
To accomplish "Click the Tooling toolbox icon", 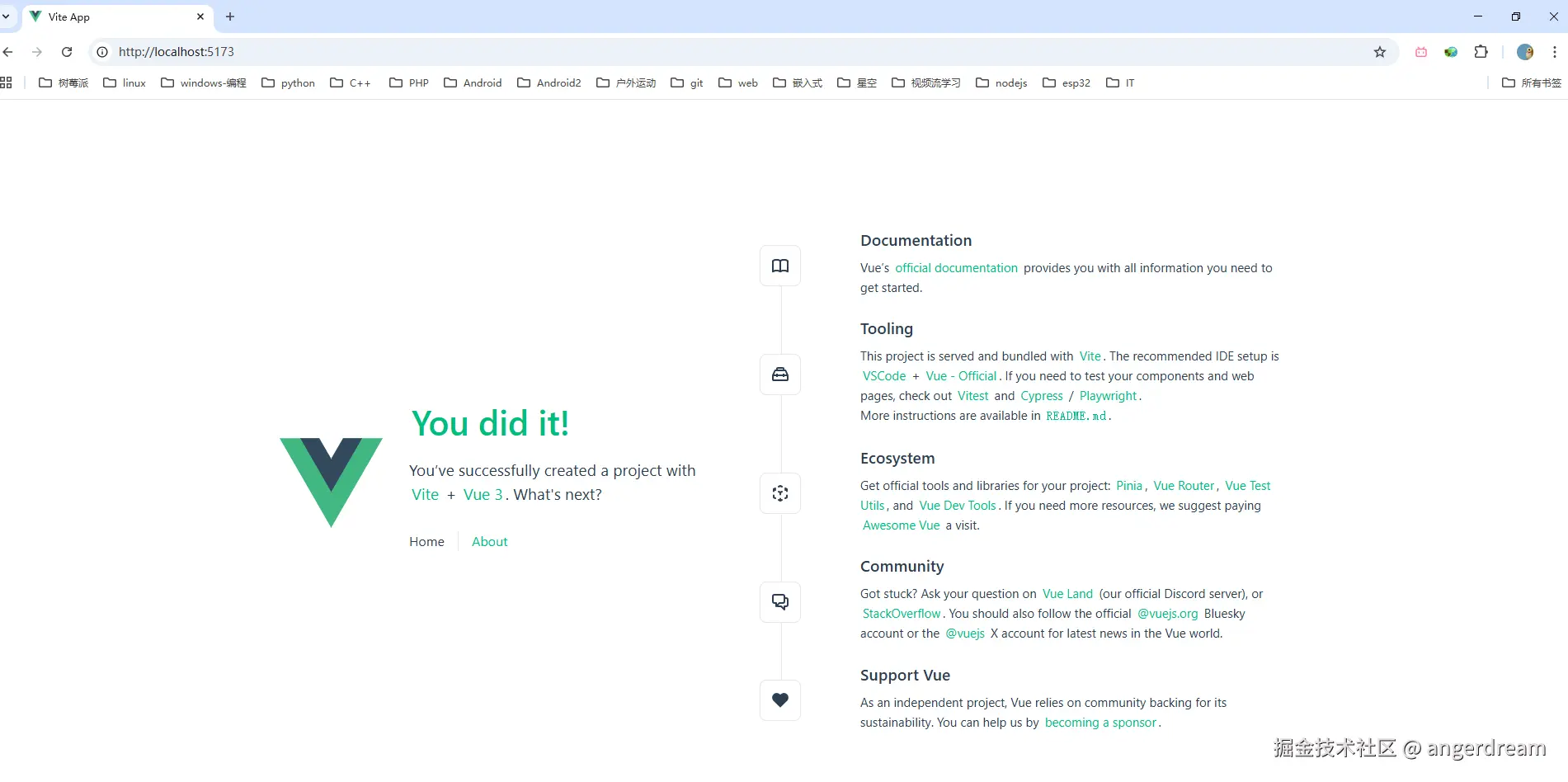I will pyautogui.click(x=779, y=374).
